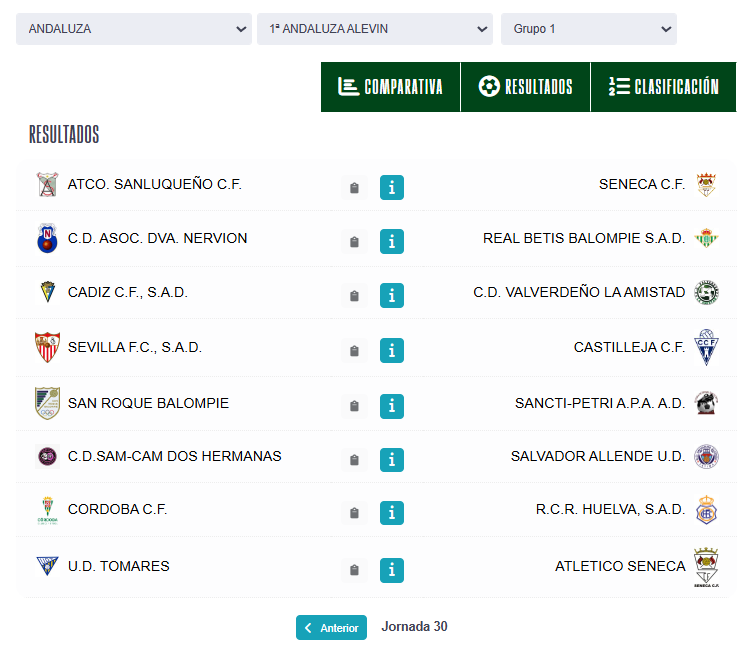The image size is (752, 646).
Task: Click Seneca C.F. crest
Action: (x=706, y=185)
